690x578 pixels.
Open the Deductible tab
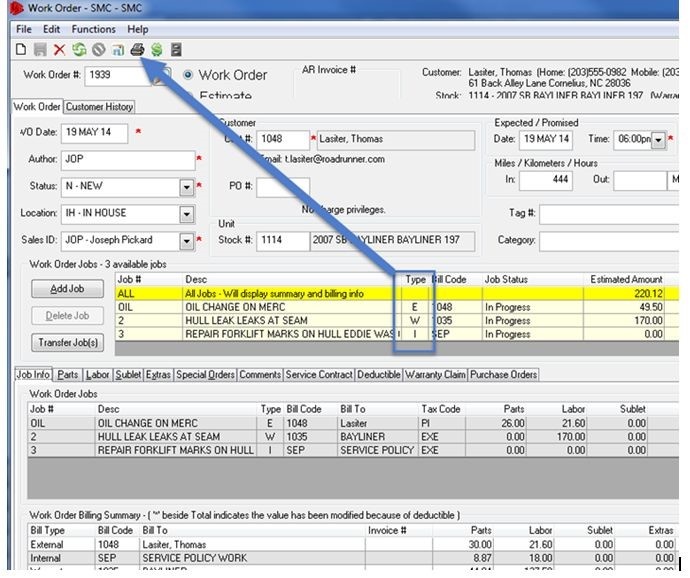[x=378, y=375]
